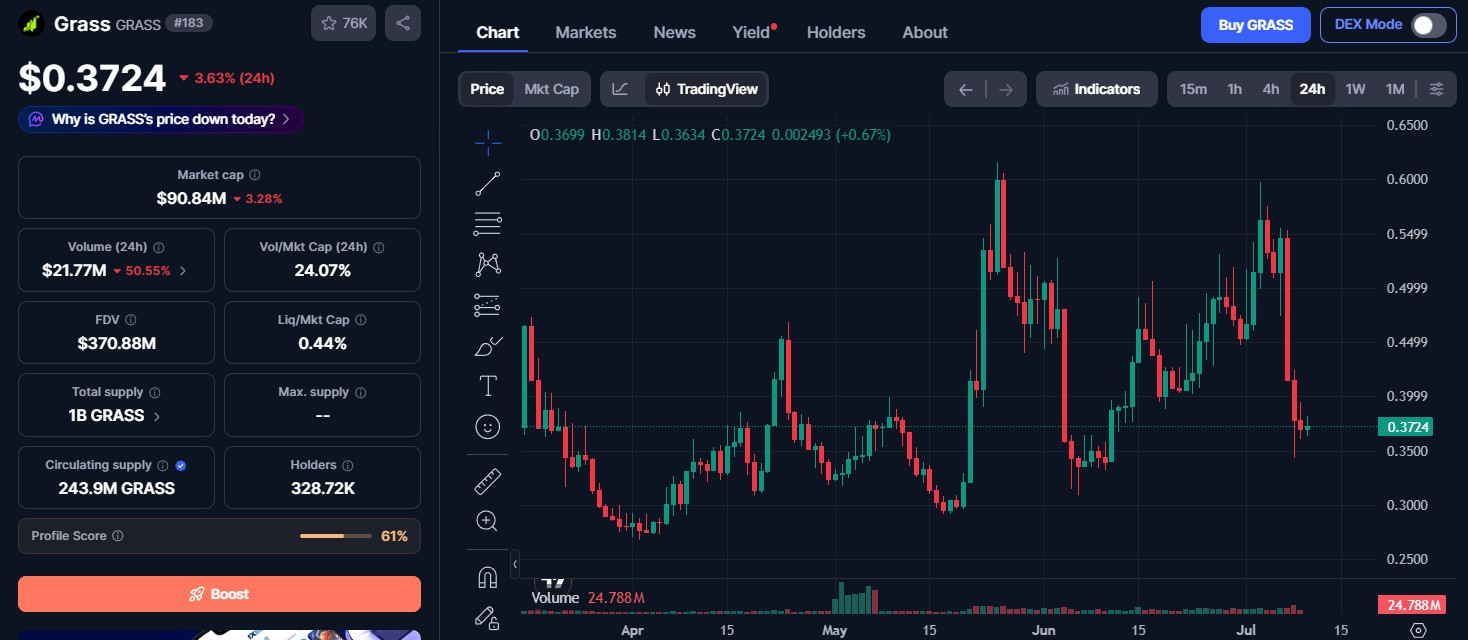
Task: Toggle the DEX Mode switch
Action: [1428, 25]
